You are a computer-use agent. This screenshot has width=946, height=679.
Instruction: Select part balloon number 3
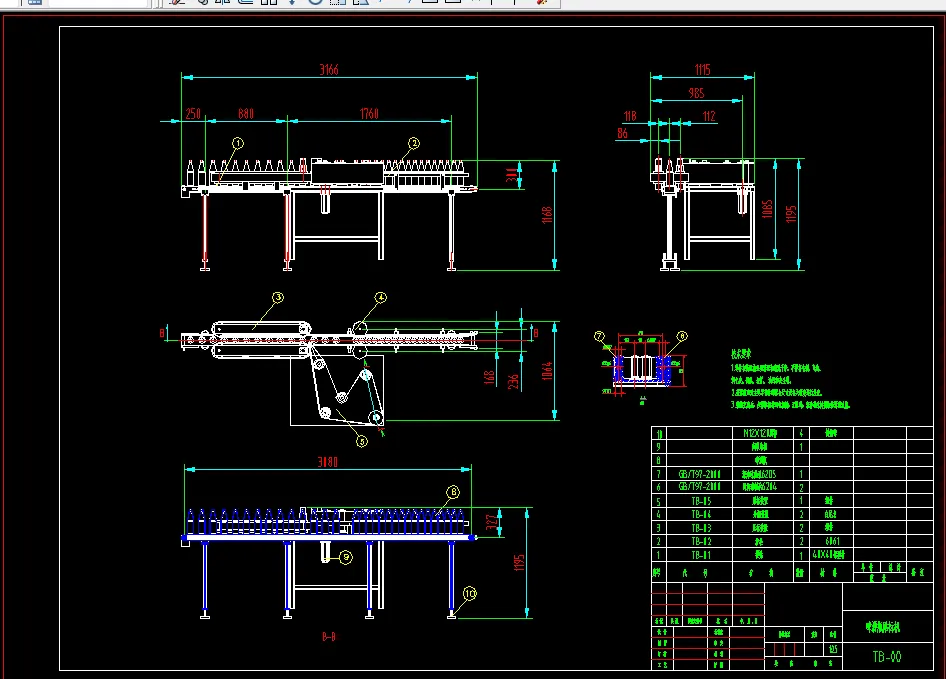(x=278, y=298)
